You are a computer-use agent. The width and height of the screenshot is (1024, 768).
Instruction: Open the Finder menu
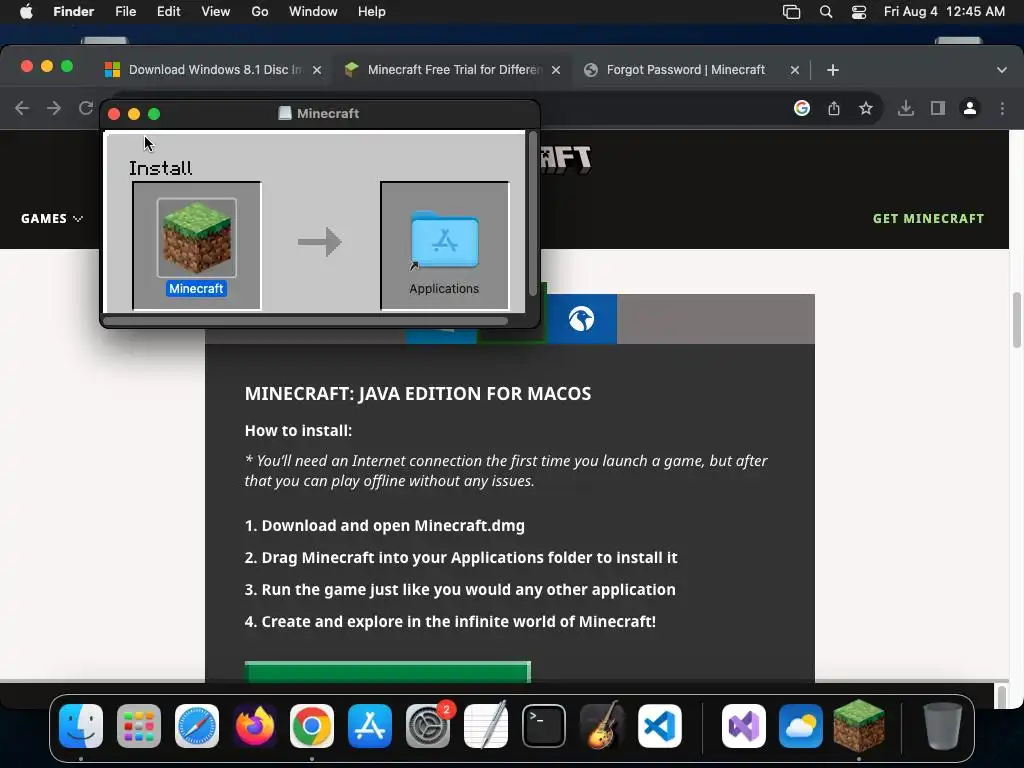pyautogui.click(x=73, y=12)
